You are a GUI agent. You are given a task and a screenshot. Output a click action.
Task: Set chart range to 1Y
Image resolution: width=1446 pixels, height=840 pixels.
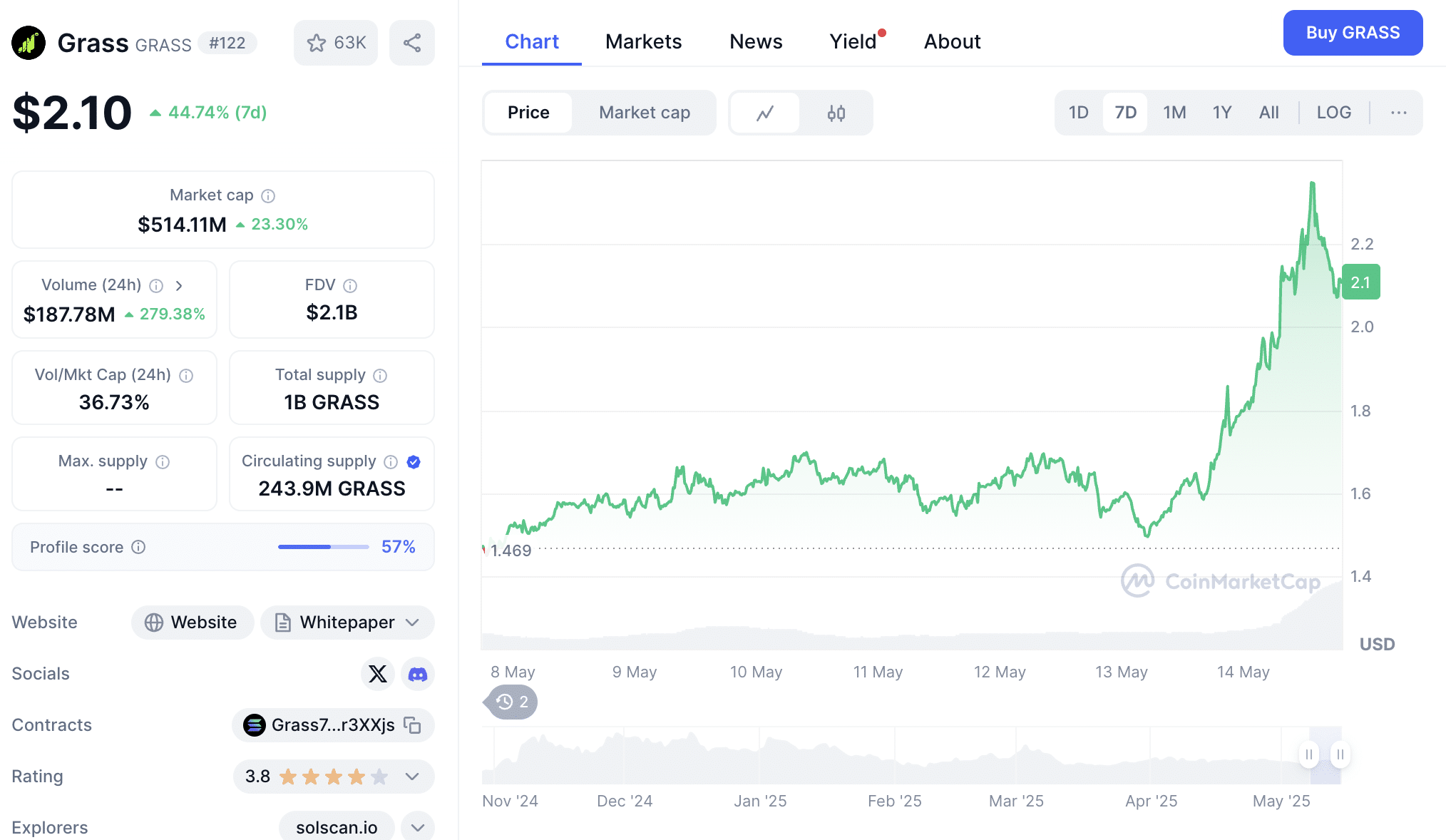[1222, 113]
